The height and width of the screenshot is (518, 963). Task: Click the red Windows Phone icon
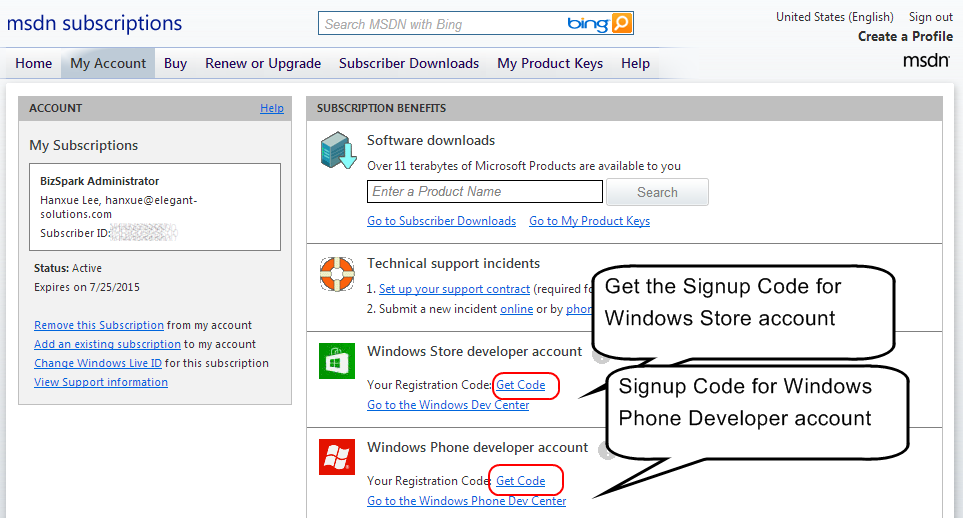pyautogui.click(x=337, y=457)
